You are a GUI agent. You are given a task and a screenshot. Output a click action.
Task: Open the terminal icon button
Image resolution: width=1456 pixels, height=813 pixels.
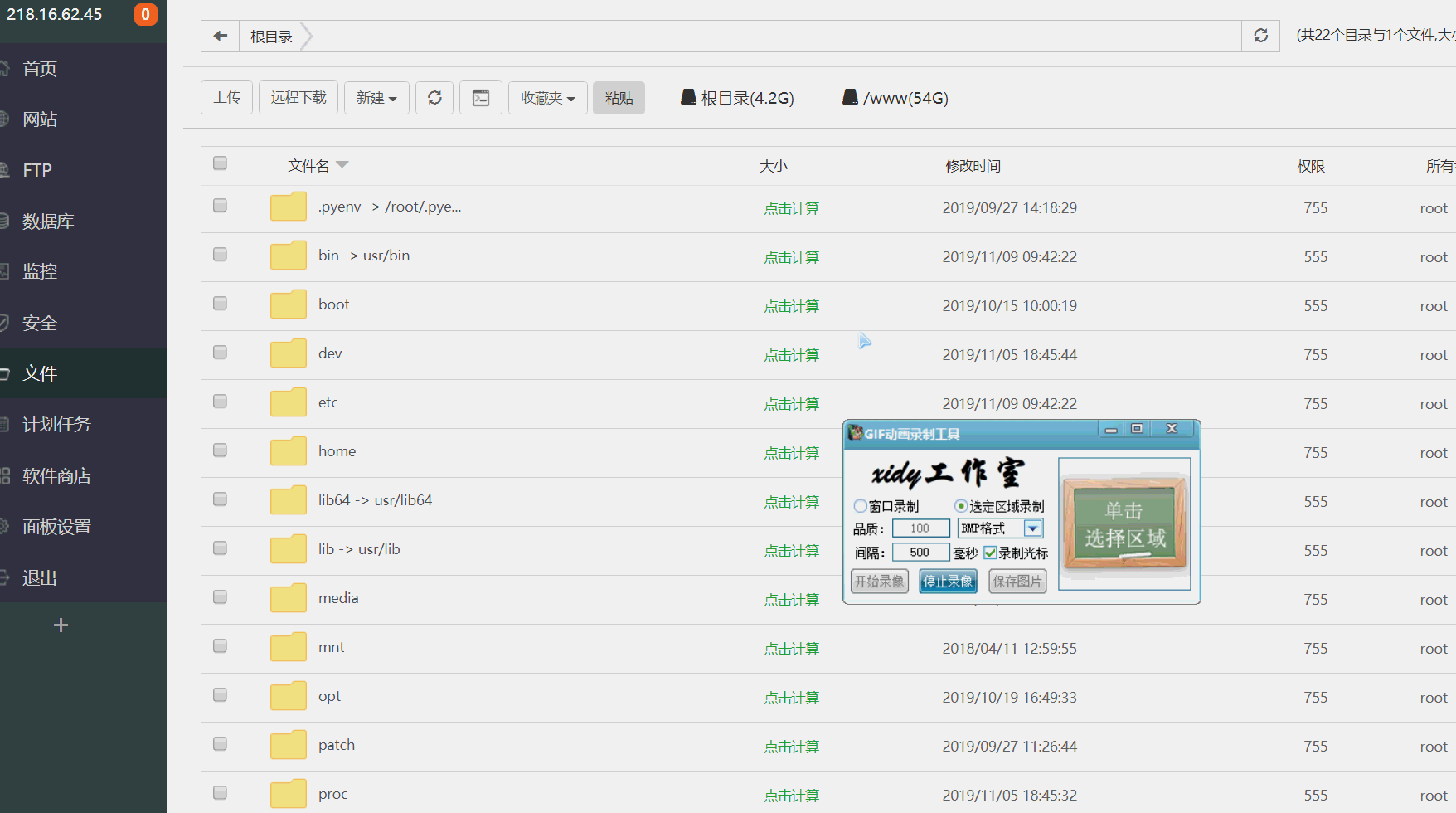coord(481,98)
